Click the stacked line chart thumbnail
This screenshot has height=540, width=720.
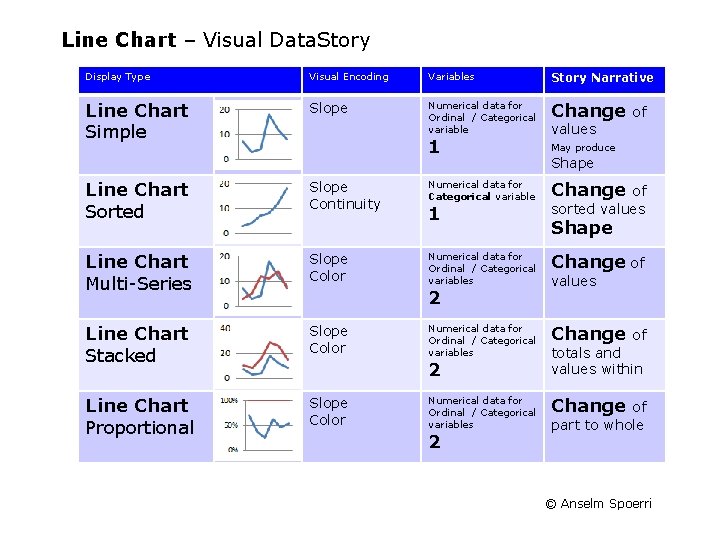pos(257,353)
